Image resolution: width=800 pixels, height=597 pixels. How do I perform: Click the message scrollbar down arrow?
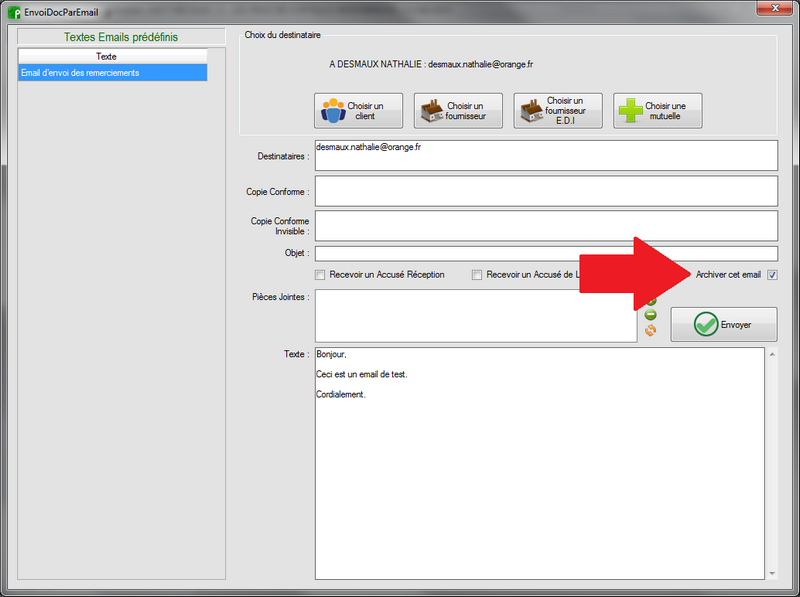[x=772, y=574]
